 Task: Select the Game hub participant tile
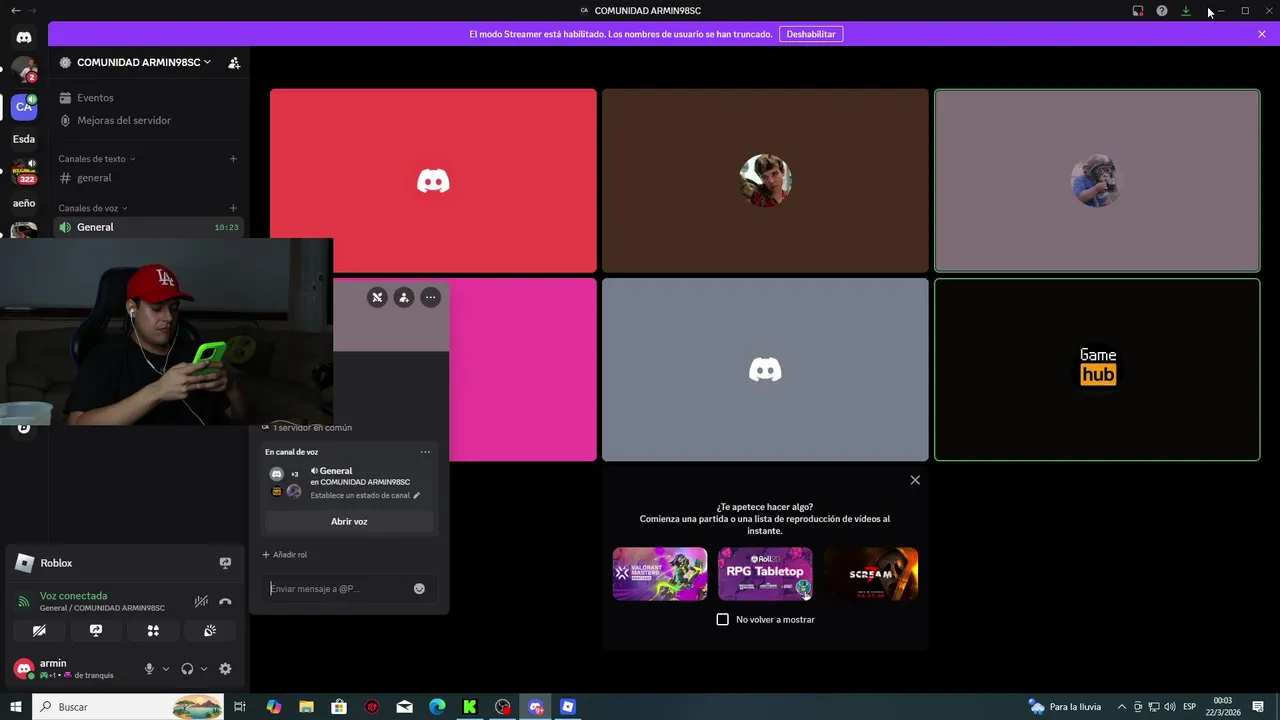[x=1097, y=370]
